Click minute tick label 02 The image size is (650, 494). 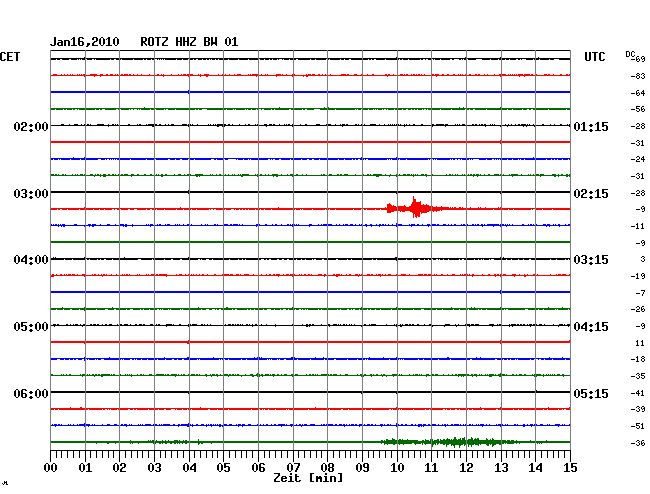pyautogui.click(x=119, y=468)
